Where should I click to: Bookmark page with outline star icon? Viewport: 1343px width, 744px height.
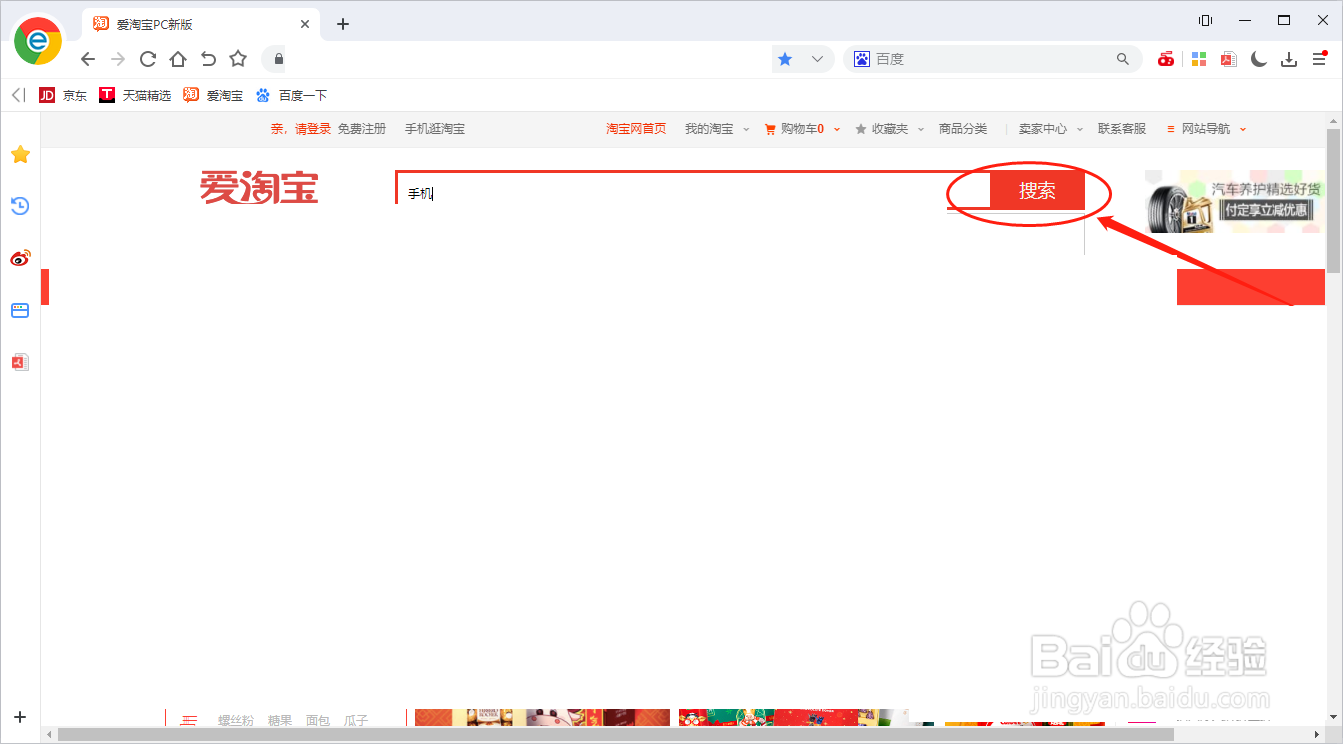[x=238, y=59]
